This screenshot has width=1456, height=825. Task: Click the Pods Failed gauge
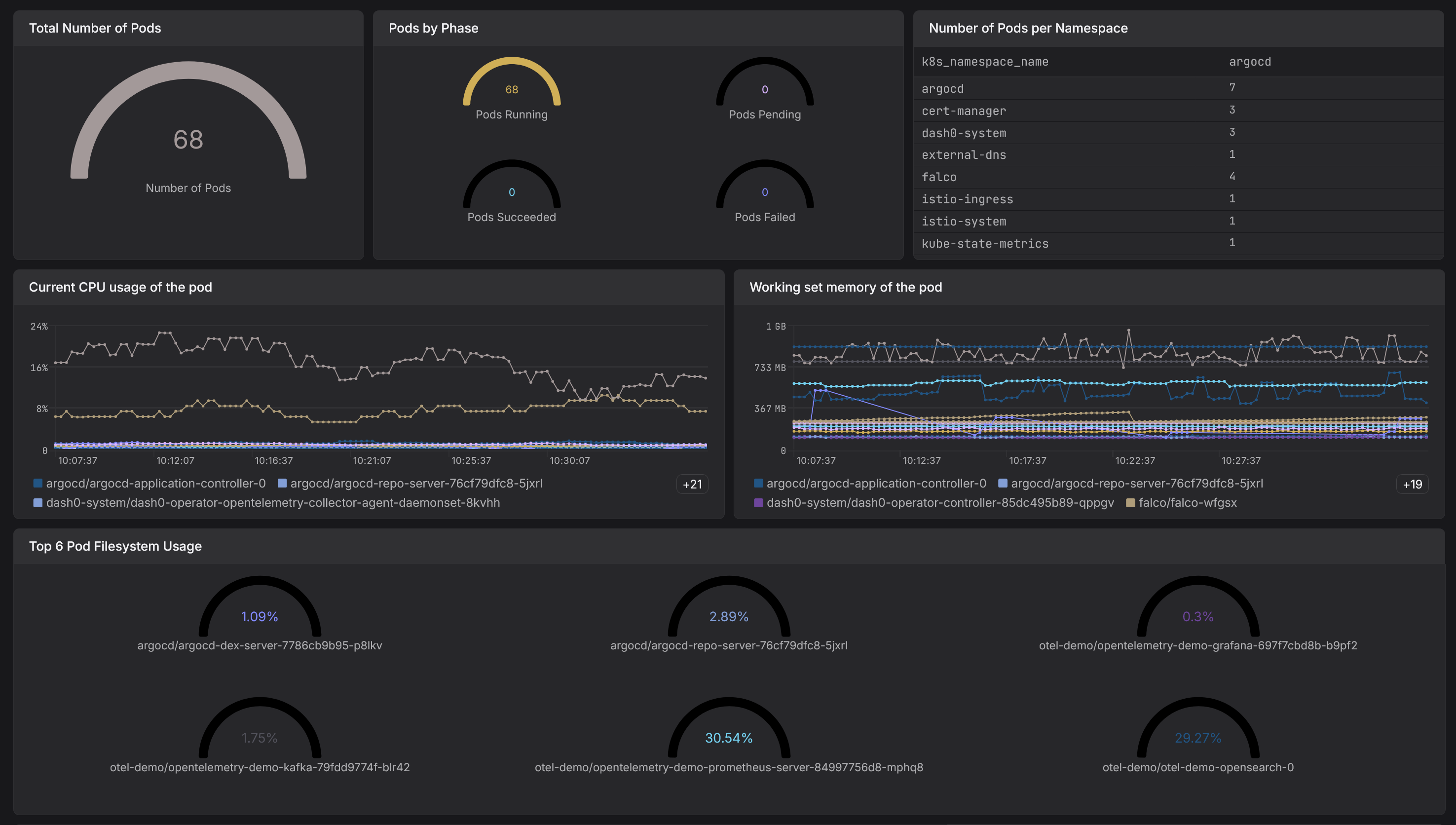764,191
